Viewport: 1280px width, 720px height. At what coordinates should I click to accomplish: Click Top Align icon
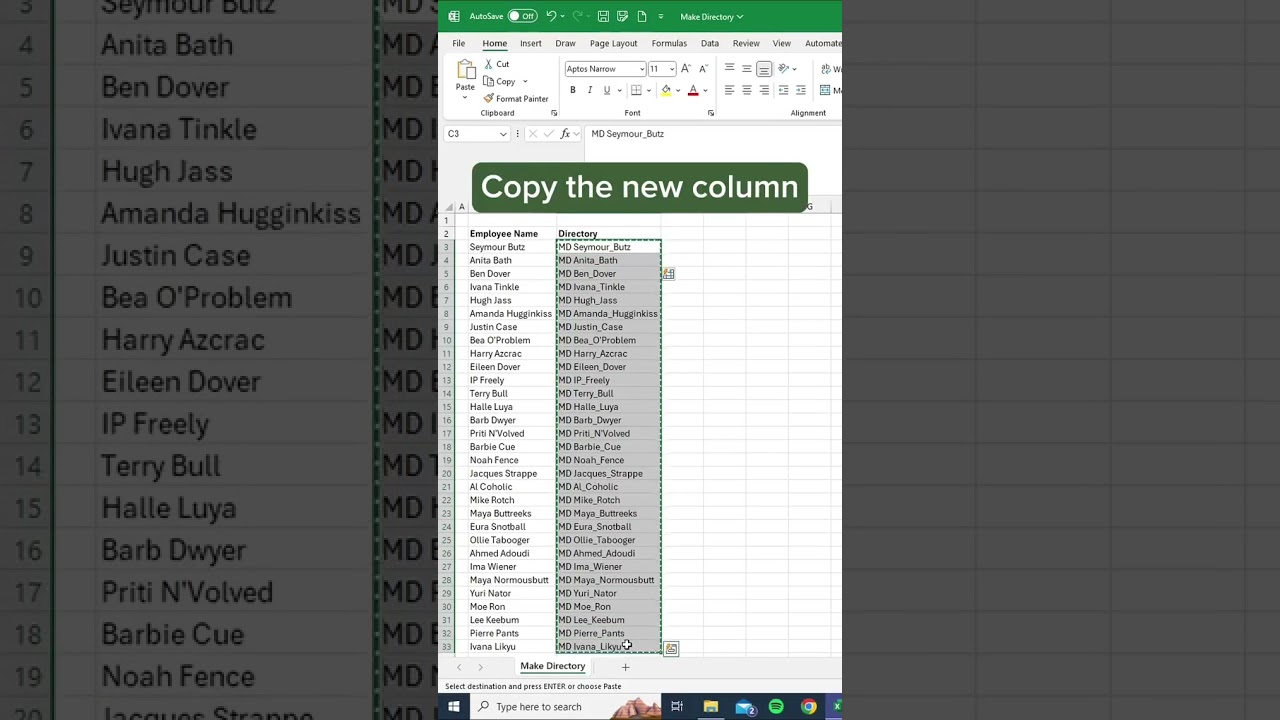[729, 69]
